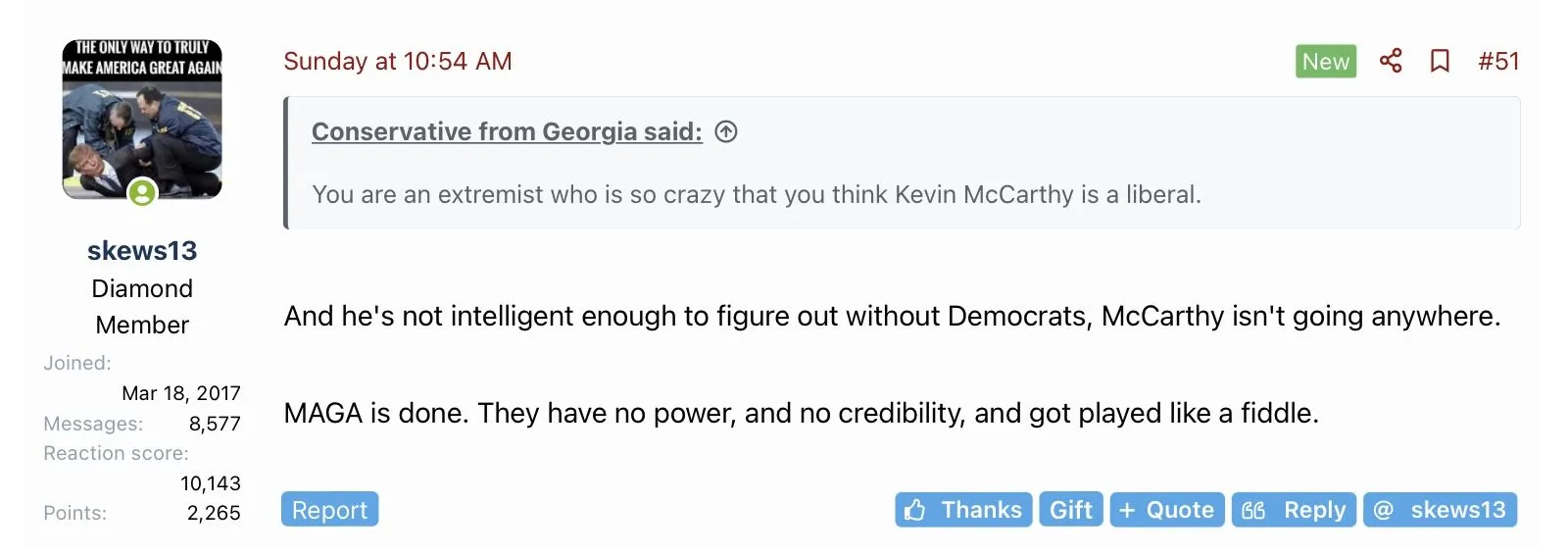Click the 2,265 points value
Image resolution: width=1568 pixels, height=555 pixels.
(x=214, y=513)
